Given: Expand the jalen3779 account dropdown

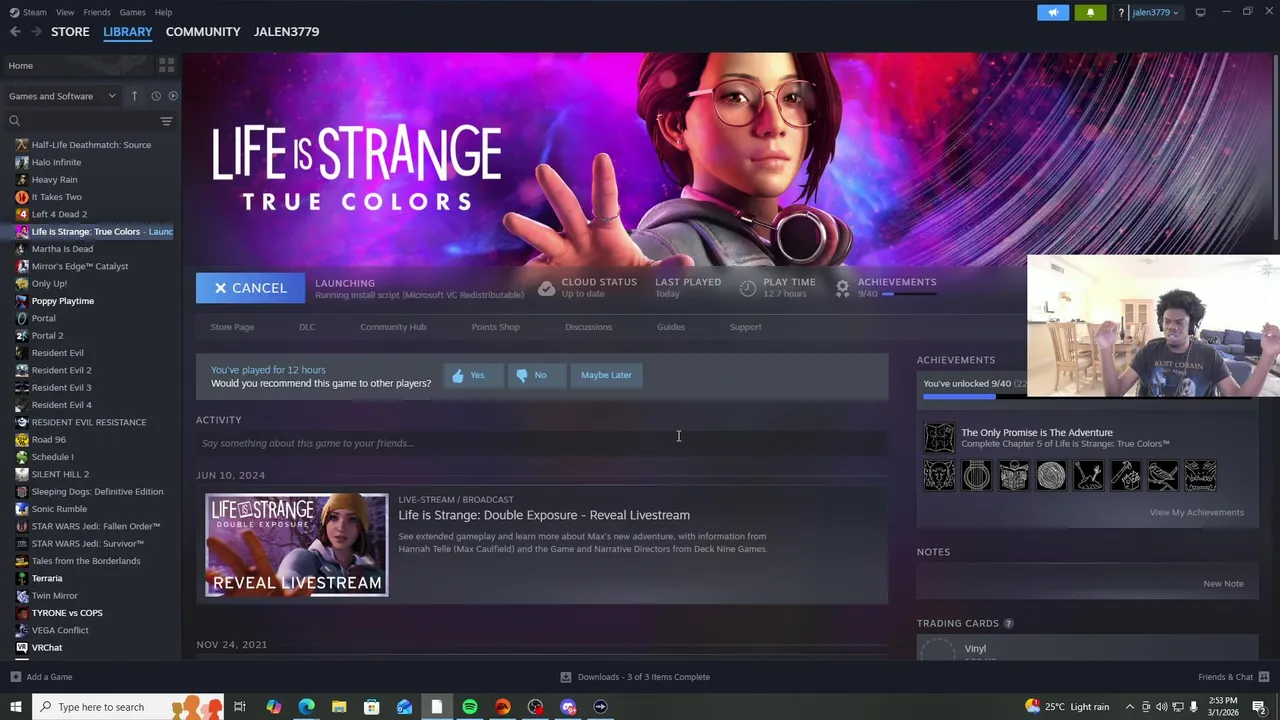Looking at the screenshot, I should tap(1155, 12).
